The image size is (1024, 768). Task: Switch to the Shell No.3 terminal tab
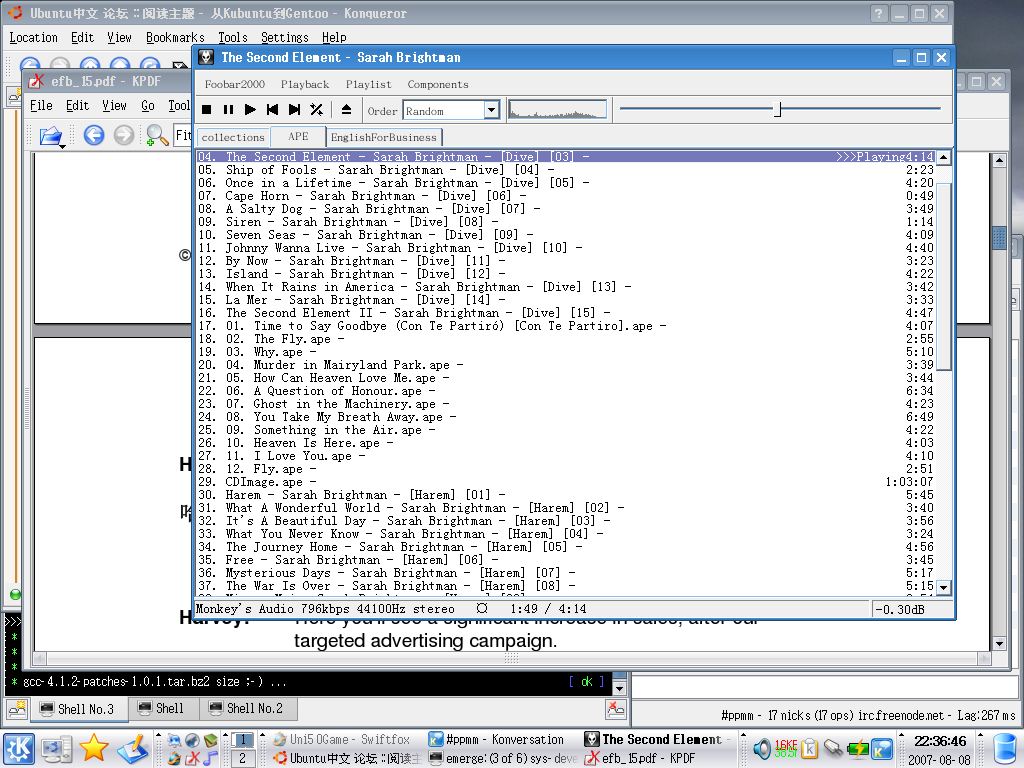pos(78,709)
